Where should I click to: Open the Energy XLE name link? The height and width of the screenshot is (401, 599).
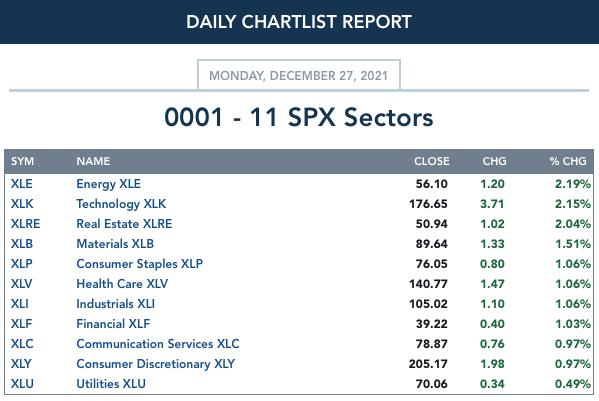coord(108,184)
